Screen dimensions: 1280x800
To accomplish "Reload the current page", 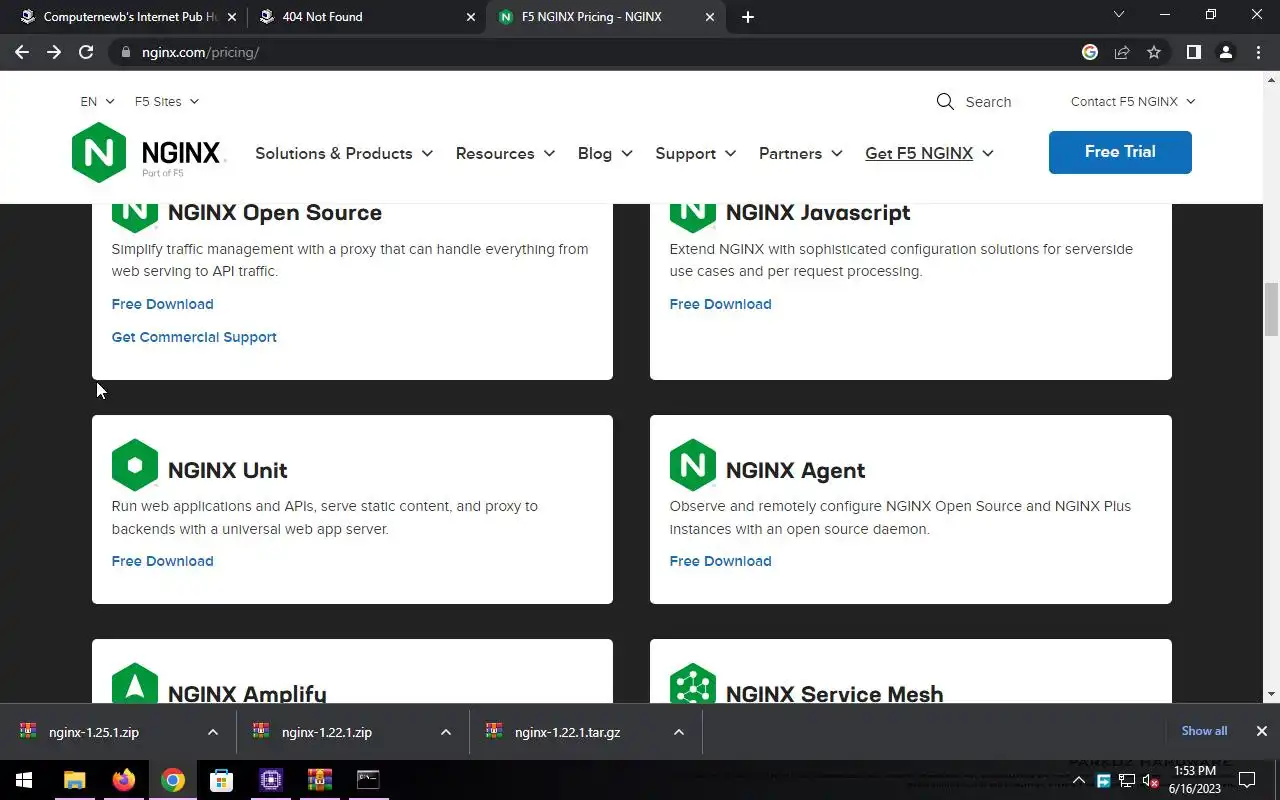I will tap(86, 52).
